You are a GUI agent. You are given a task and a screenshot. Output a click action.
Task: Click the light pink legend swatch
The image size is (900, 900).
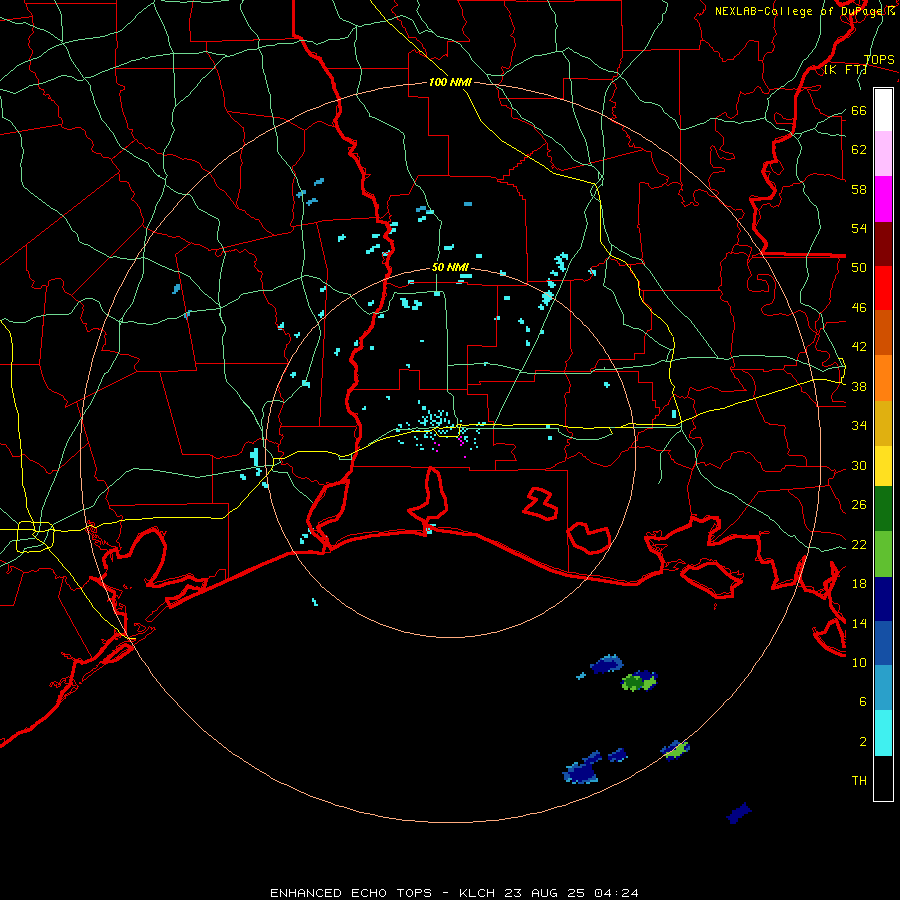pos(883,153)
